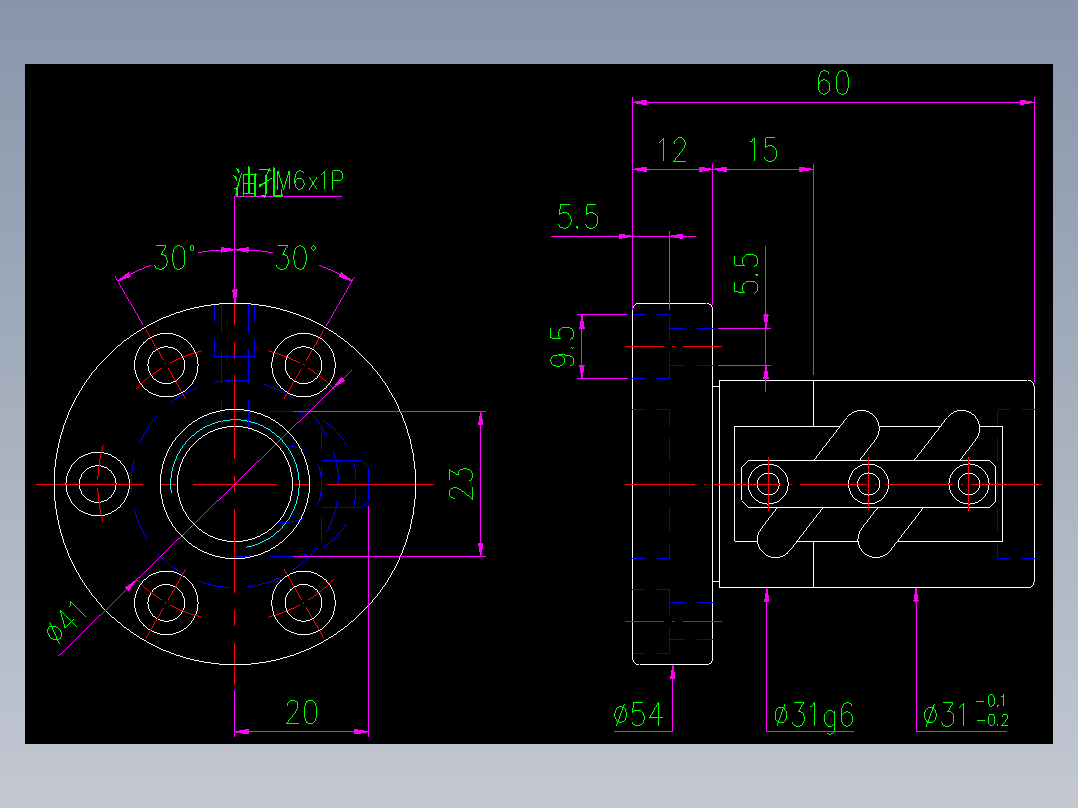The width and height of the screenshot is (1078, 808).
Task: Click the 15 dimension label
Action: [x=762, y=150]
